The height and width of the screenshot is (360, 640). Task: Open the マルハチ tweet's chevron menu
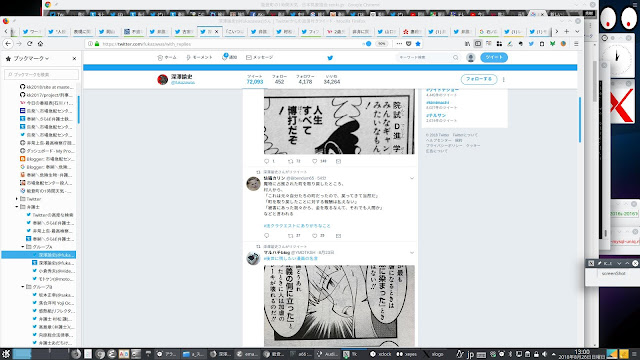pyautogui.click(x=411, y=253)
